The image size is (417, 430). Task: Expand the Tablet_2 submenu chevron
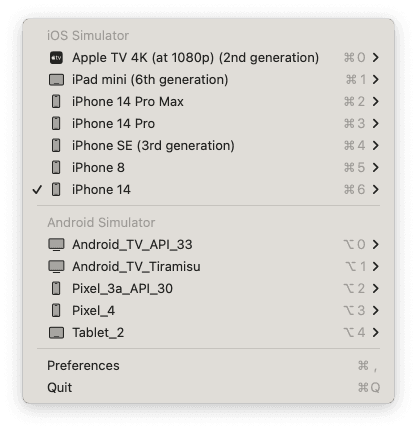(376, 333)
